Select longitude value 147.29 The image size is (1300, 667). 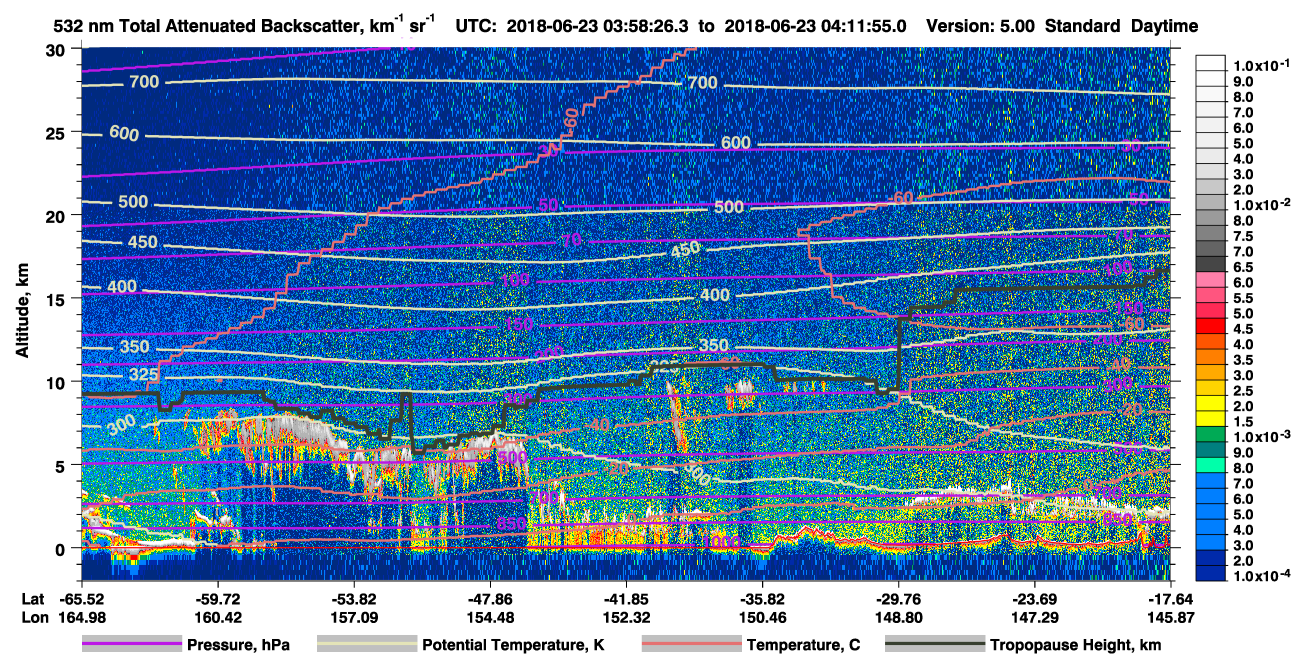1034,616
